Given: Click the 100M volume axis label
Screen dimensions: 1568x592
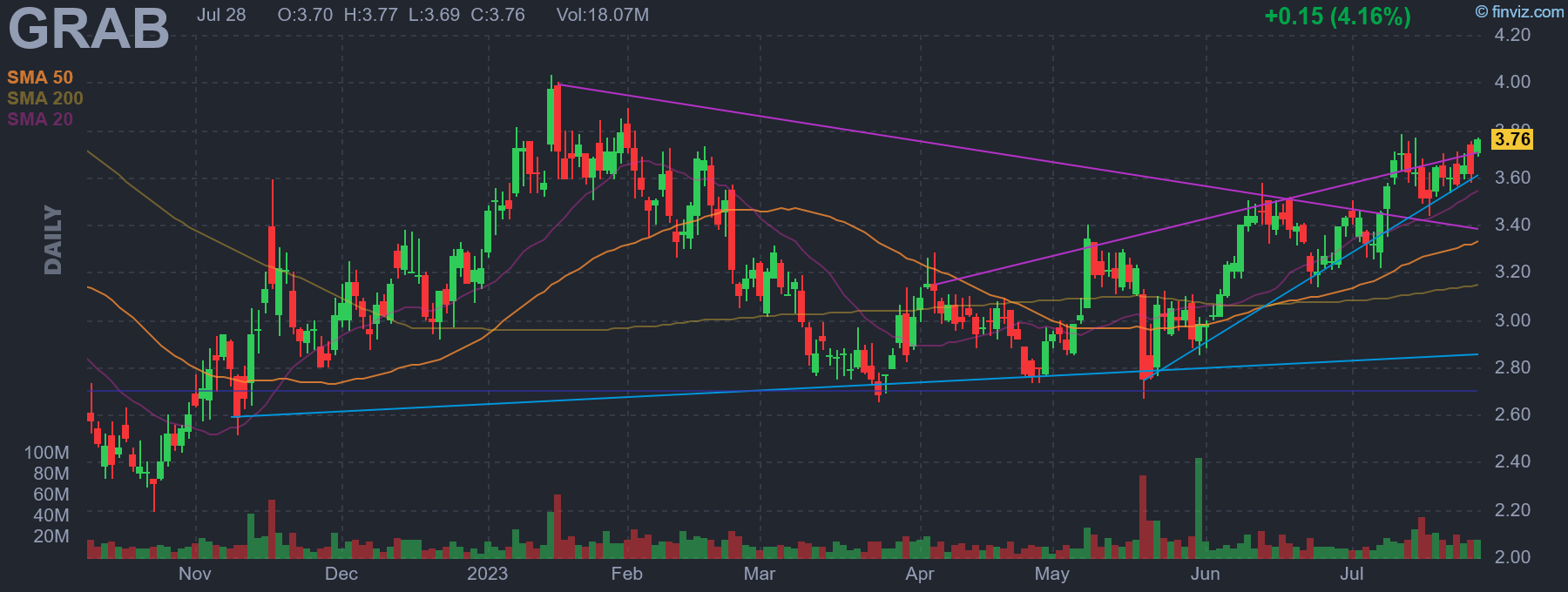Looking at the screenshot, I should [46, 453].
